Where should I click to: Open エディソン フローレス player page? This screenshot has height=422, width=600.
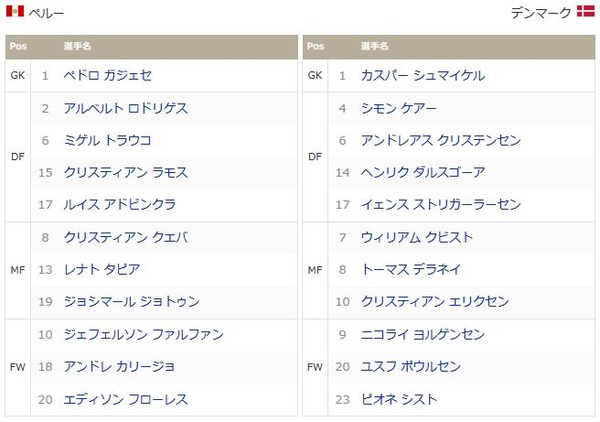click(x=126, y=400)
